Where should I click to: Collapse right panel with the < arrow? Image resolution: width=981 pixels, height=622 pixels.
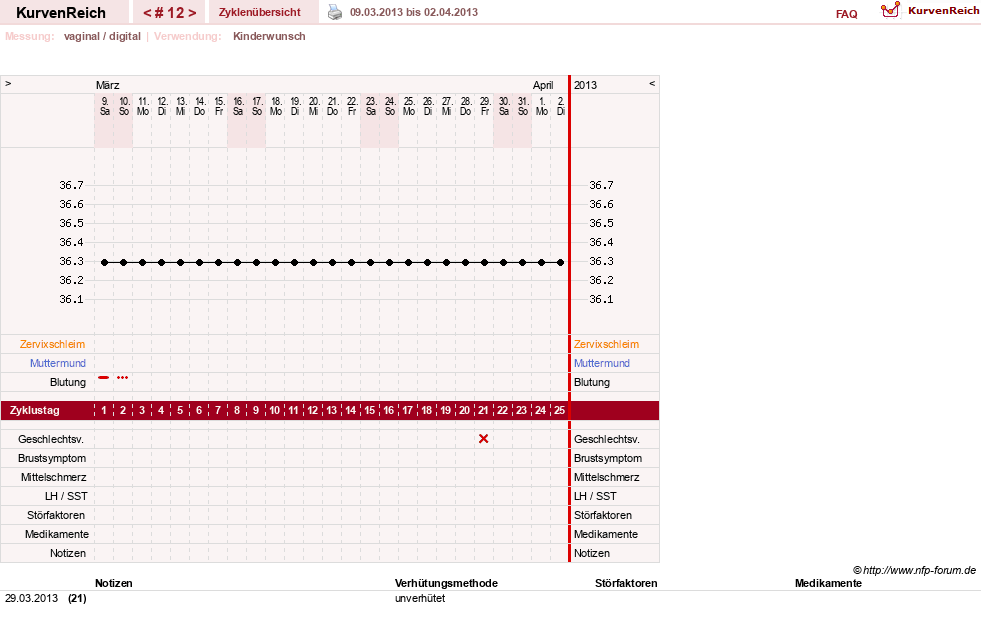(652, 83)
